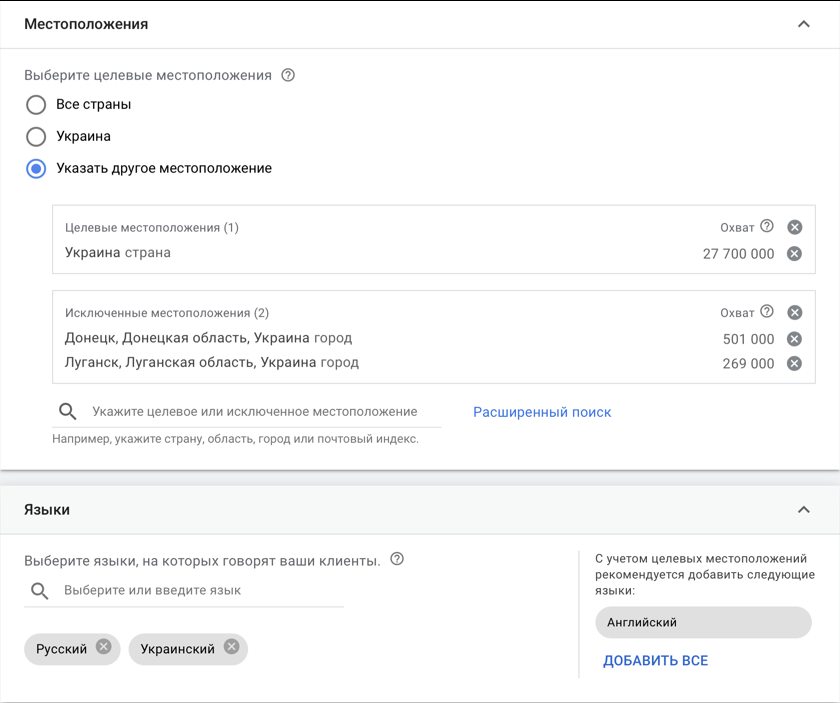Screen dimensions: 840x703
Task: Remove the Украинский language chip
Action: tap(232, 647)
